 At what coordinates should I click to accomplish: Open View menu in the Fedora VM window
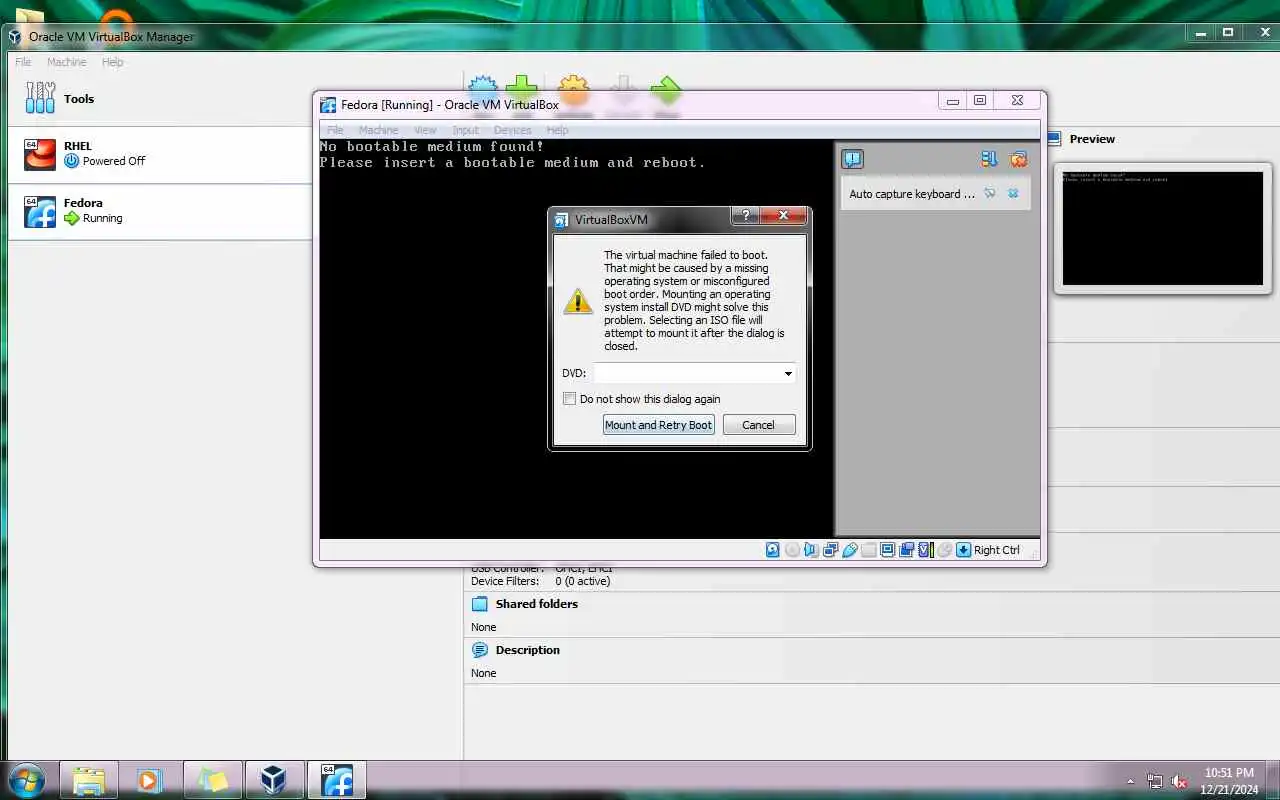tap(425, 130)
